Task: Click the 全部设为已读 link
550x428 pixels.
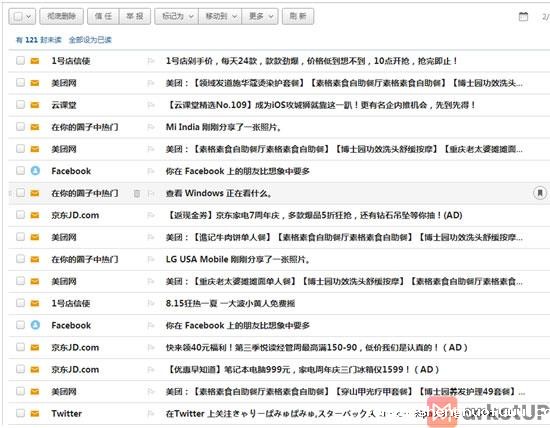Action: click(90, 40)
